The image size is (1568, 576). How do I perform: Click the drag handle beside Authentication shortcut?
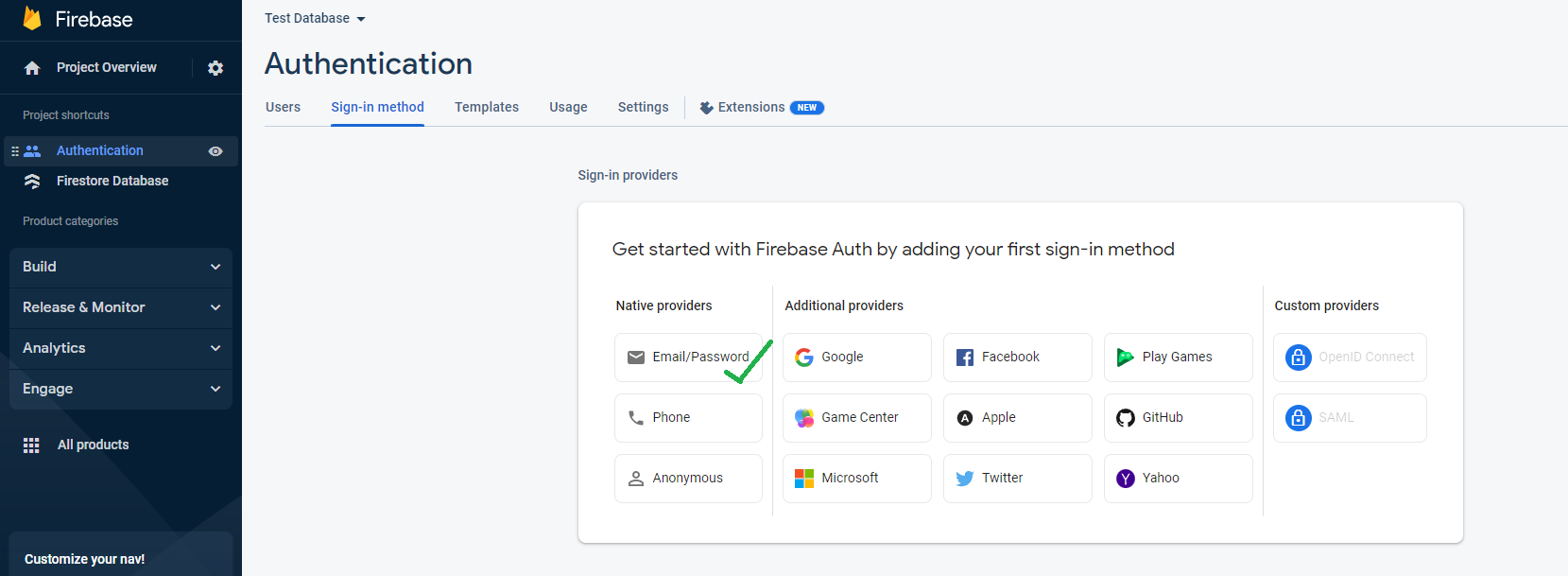coord(15,151)
